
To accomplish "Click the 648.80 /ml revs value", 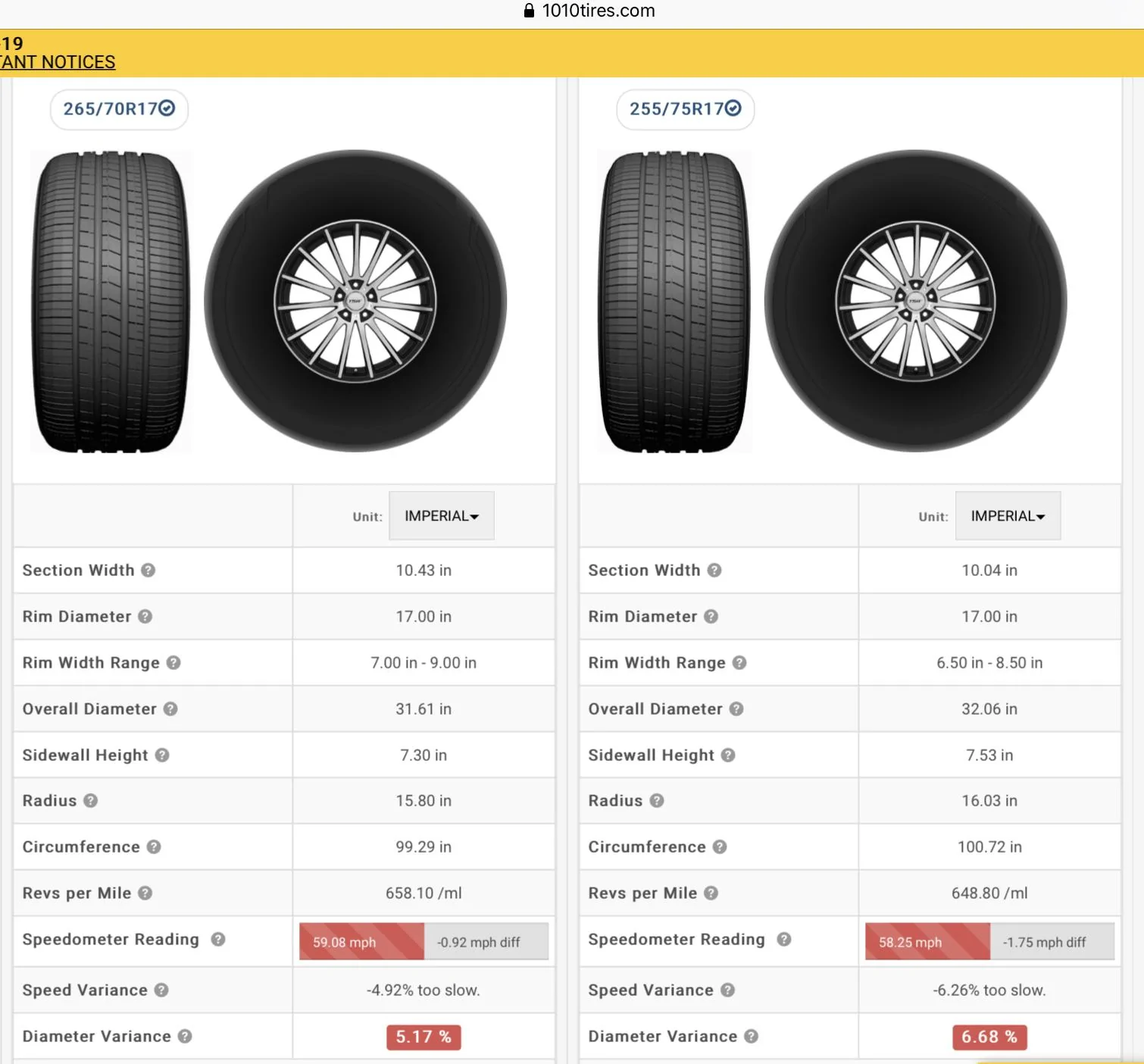I will point(989,893).
